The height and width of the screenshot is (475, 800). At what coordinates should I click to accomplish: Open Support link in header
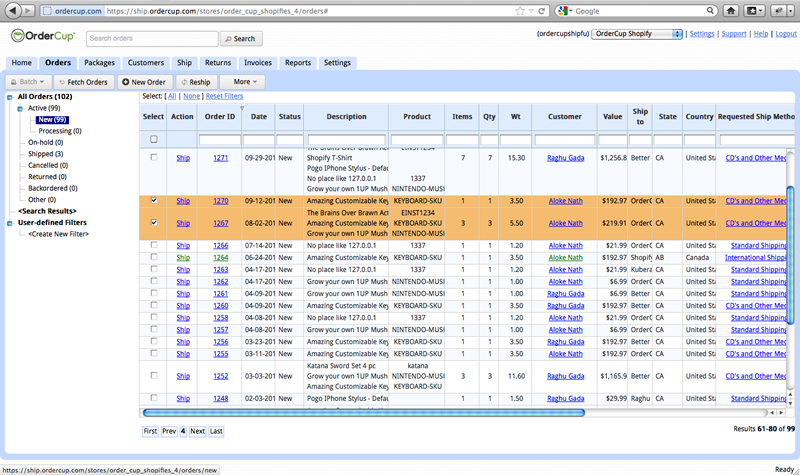pos(734,34)
